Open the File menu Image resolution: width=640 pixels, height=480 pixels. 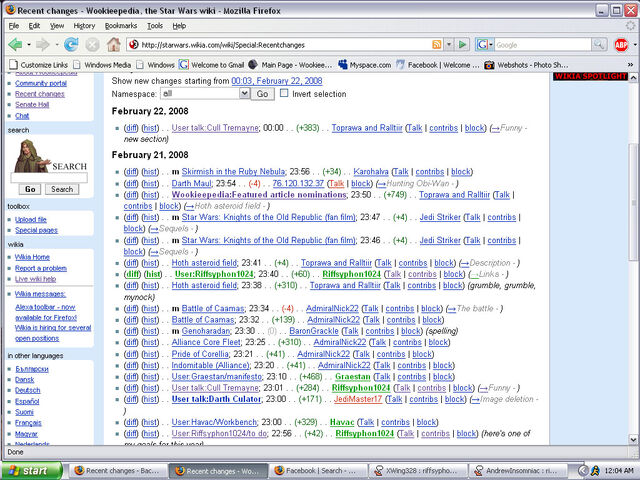pos(13,26)
